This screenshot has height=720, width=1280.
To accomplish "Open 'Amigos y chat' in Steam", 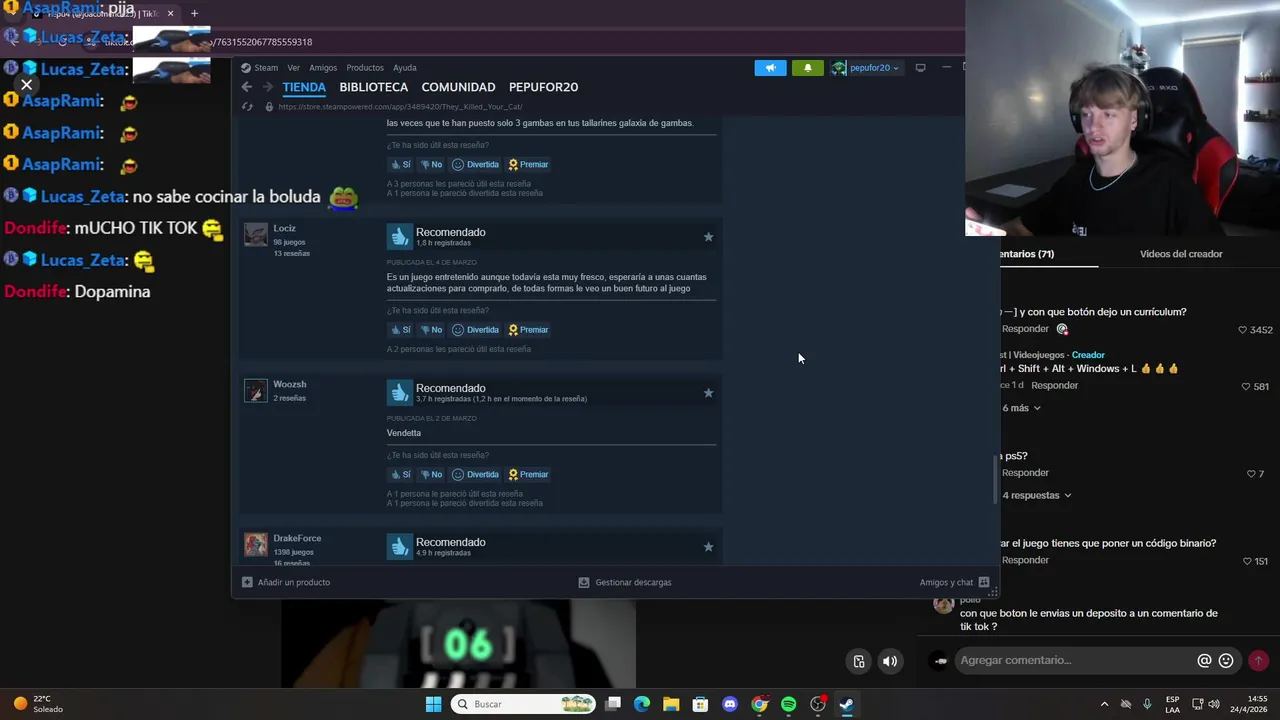I will click(x=954, y=582).
